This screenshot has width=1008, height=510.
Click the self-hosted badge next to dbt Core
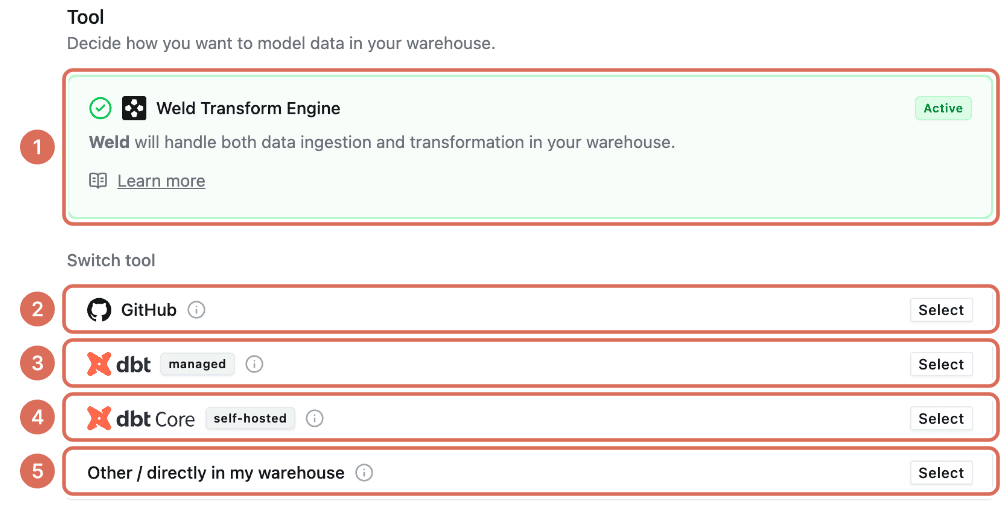tap(250, 418)
